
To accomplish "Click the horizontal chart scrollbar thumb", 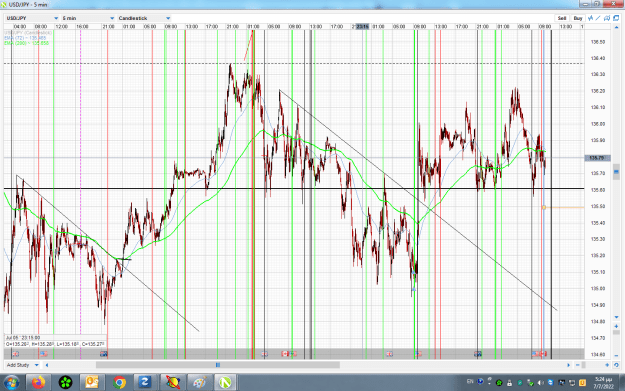I will 218,365.
